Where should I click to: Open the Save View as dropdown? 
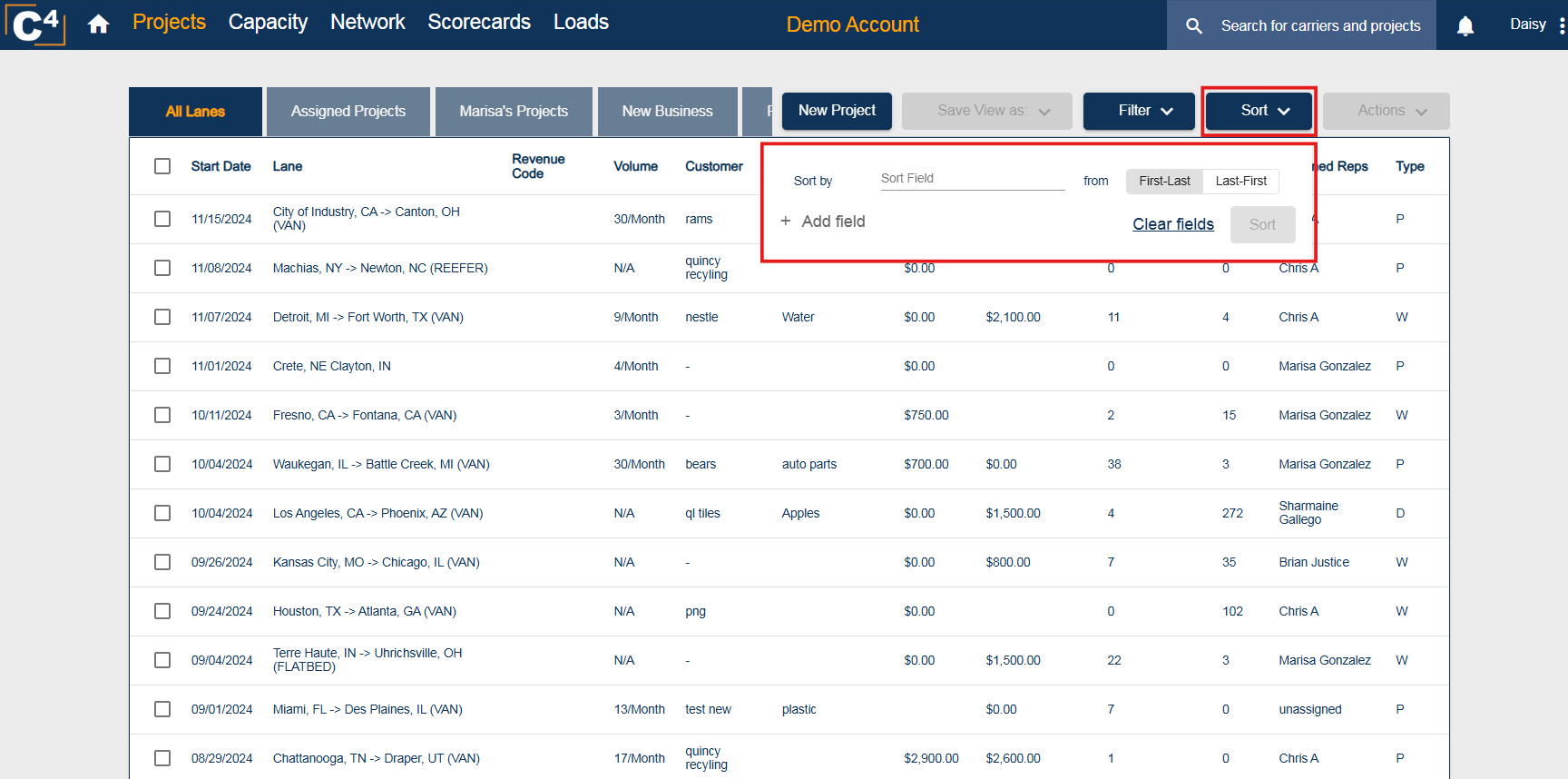[x=987, y=111]
